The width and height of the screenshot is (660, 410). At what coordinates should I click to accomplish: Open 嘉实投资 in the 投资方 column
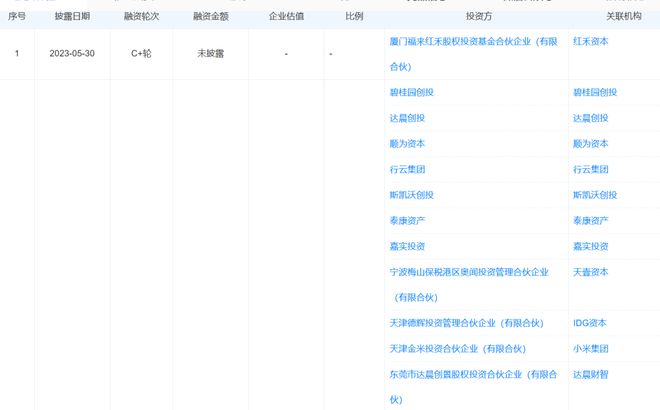click(407, 246)
